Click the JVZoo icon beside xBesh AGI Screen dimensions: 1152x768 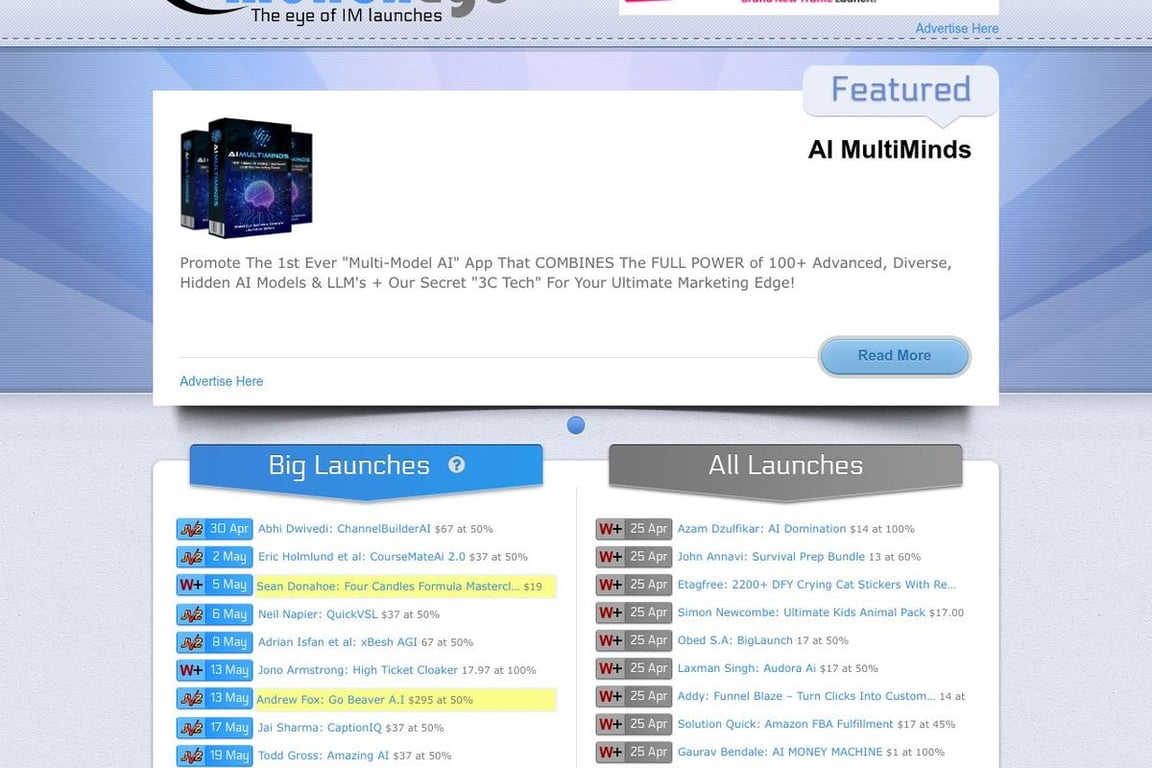point(192,642)
